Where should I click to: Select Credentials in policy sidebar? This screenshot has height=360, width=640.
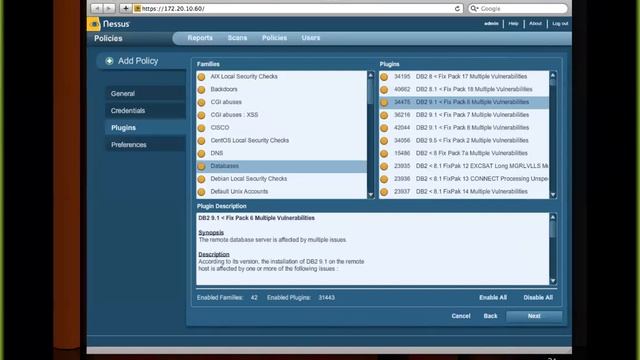coord(145,111)
